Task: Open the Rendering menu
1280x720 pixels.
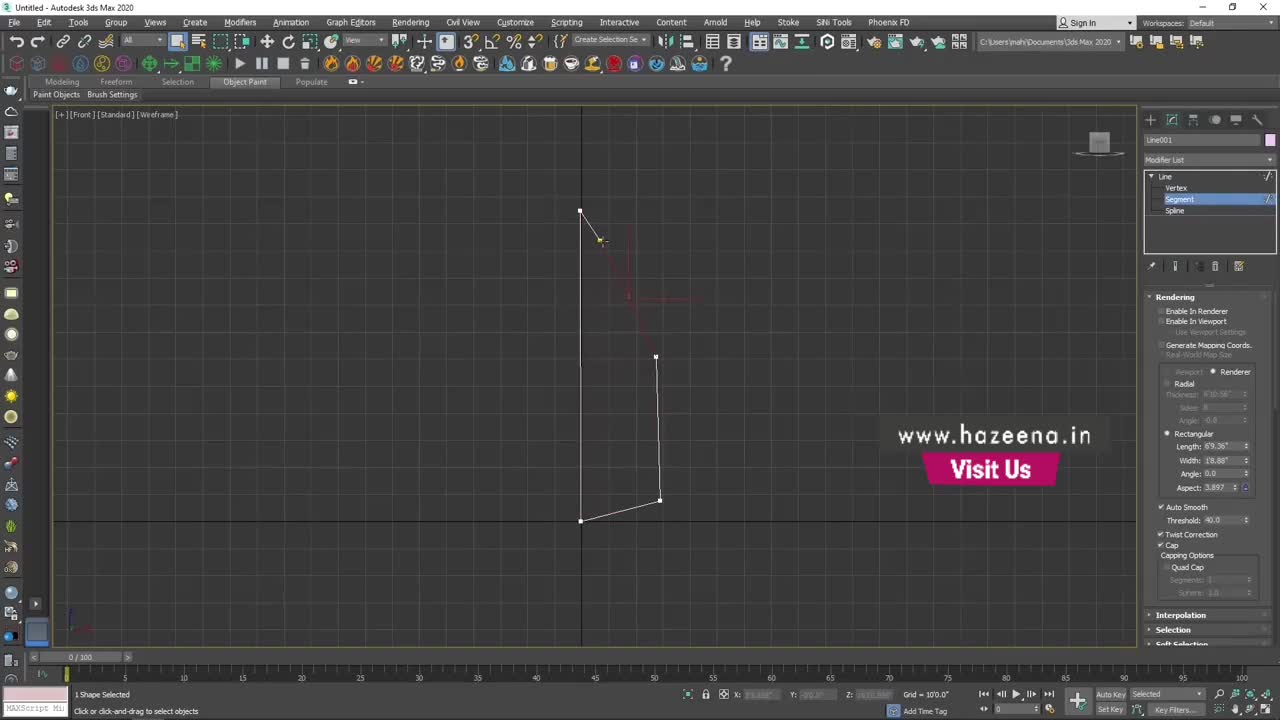Action: coord(410,22)
